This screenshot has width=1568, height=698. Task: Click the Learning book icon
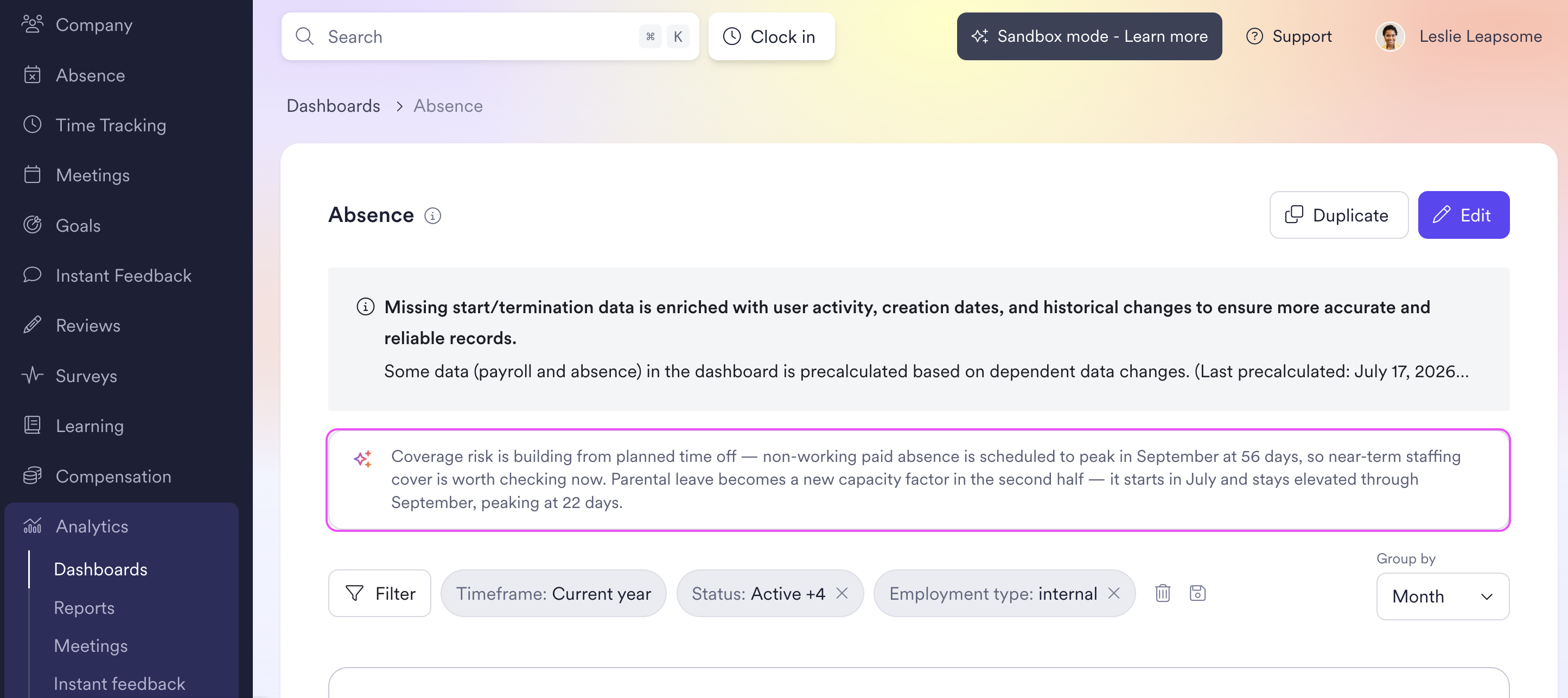(32, 425)
